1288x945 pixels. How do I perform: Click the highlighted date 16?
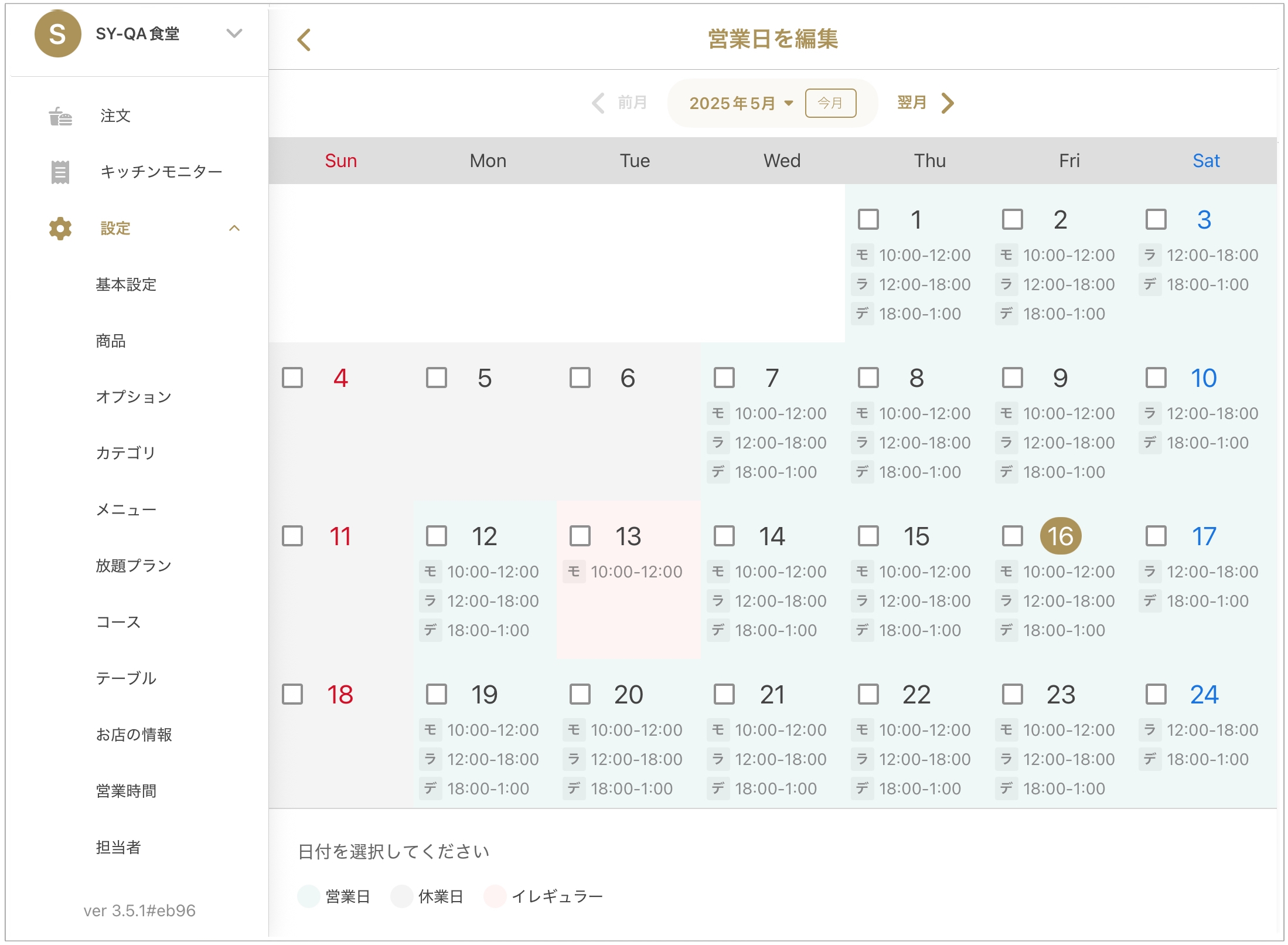click(1060, 536)
